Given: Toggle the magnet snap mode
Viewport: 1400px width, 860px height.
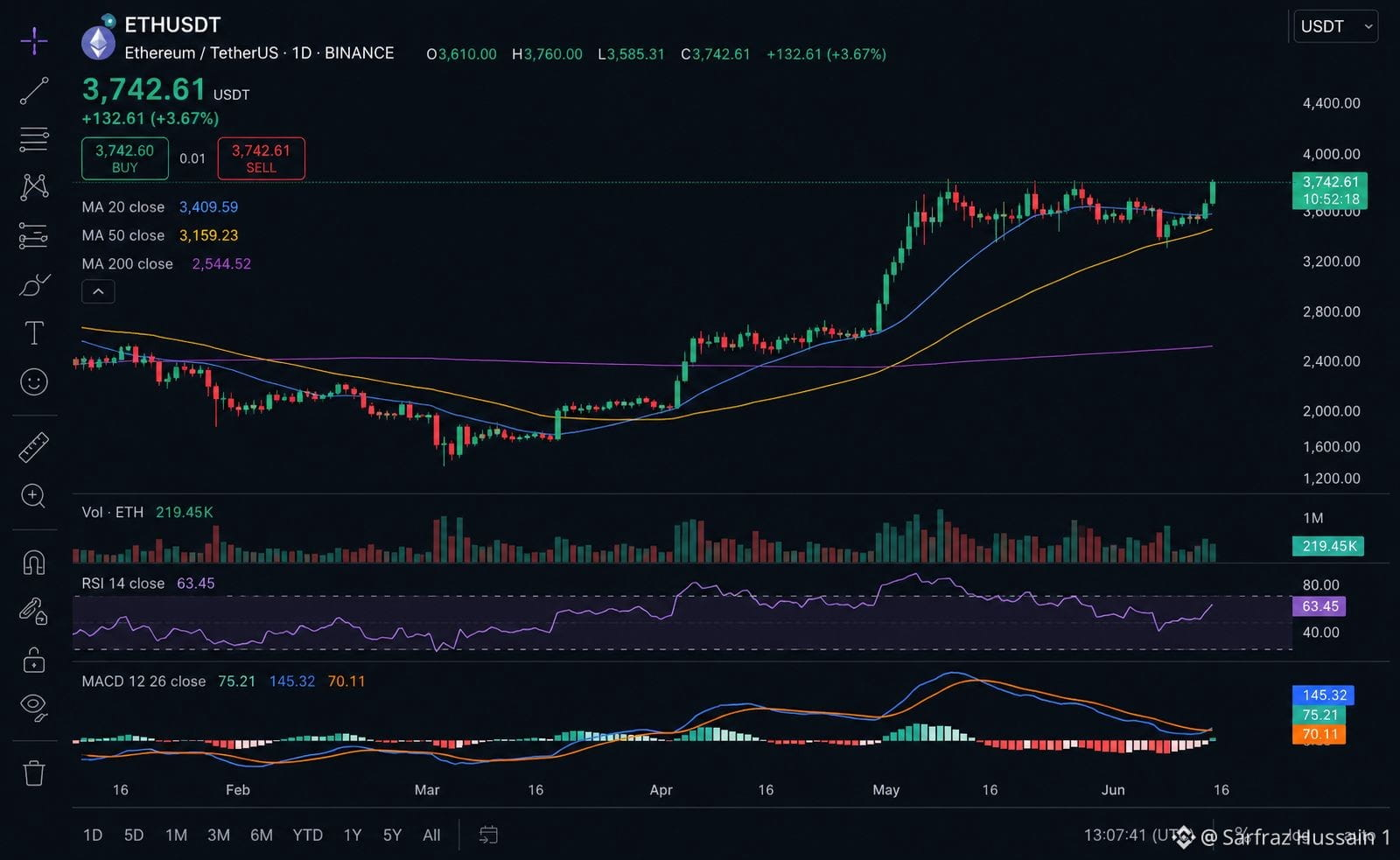Looking at the screenshot, I should click(x=34, y=562).
